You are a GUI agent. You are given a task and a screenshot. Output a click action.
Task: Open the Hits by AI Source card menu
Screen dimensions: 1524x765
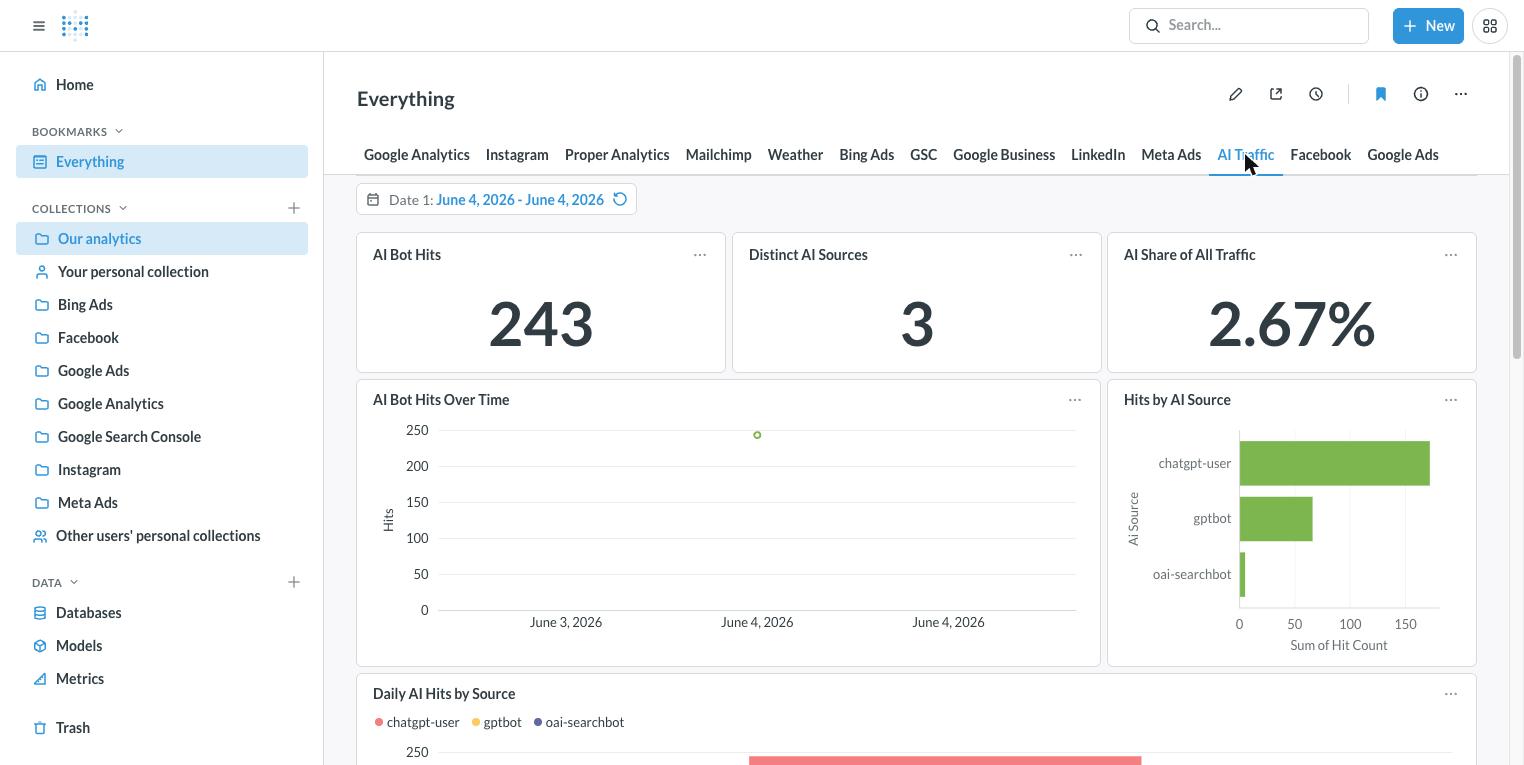point(1451,400)
